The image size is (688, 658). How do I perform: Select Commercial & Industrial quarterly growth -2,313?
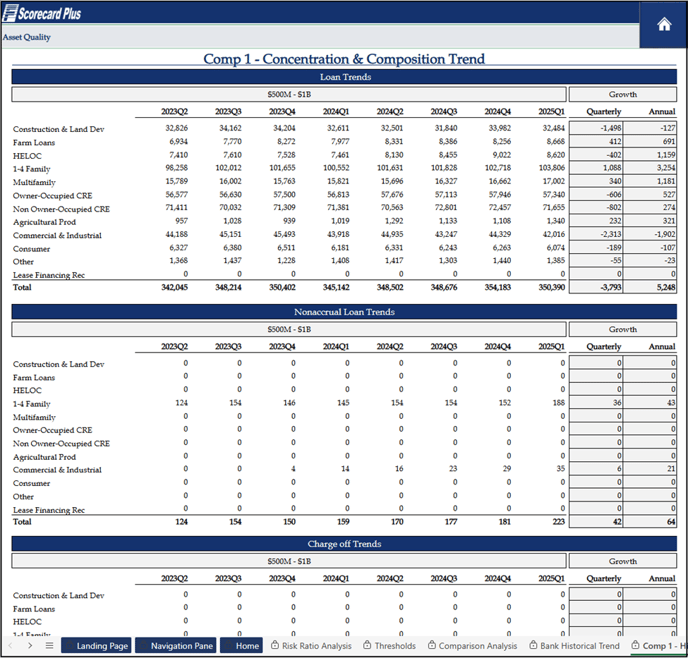(596, 234)
